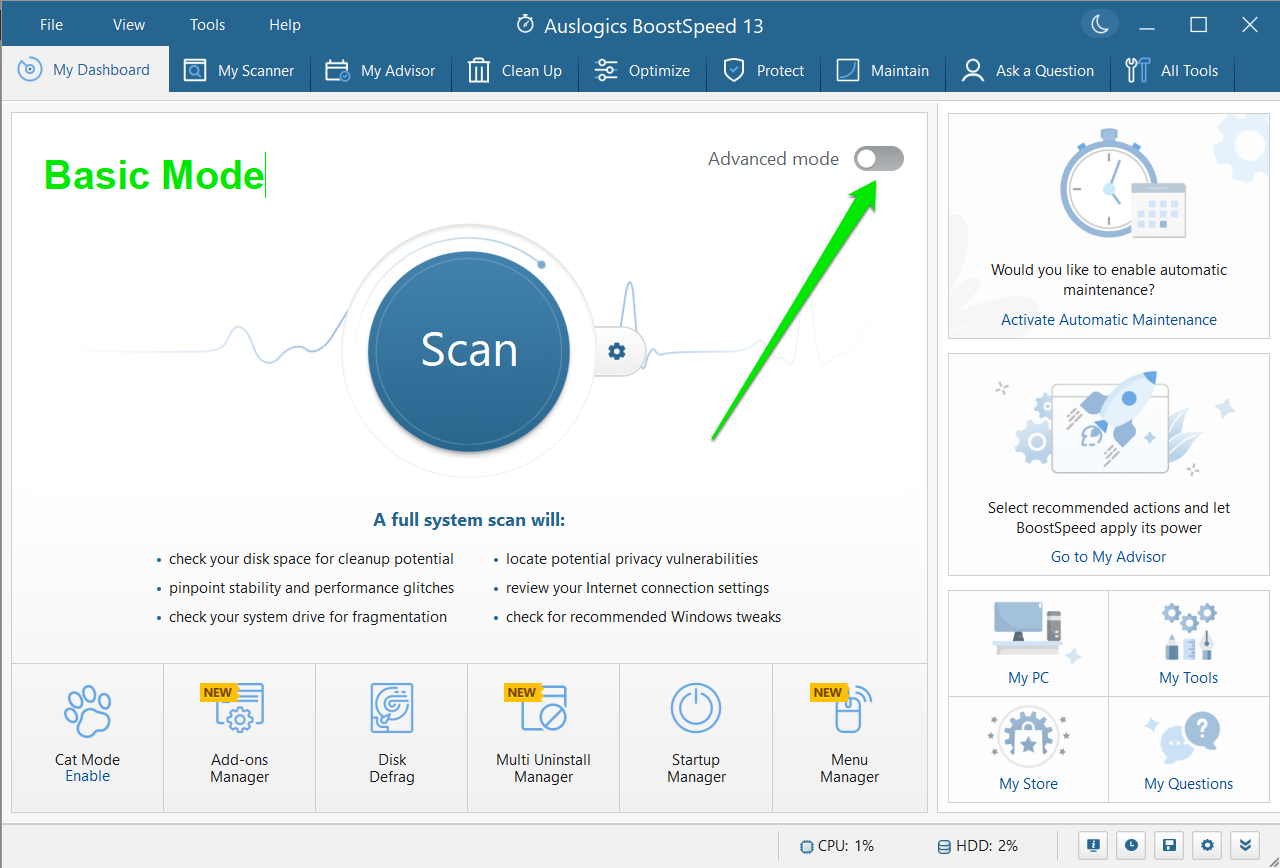Toggle dark mode with the moon icon
Viewport: 1280px width, 868px height.
1100,25
